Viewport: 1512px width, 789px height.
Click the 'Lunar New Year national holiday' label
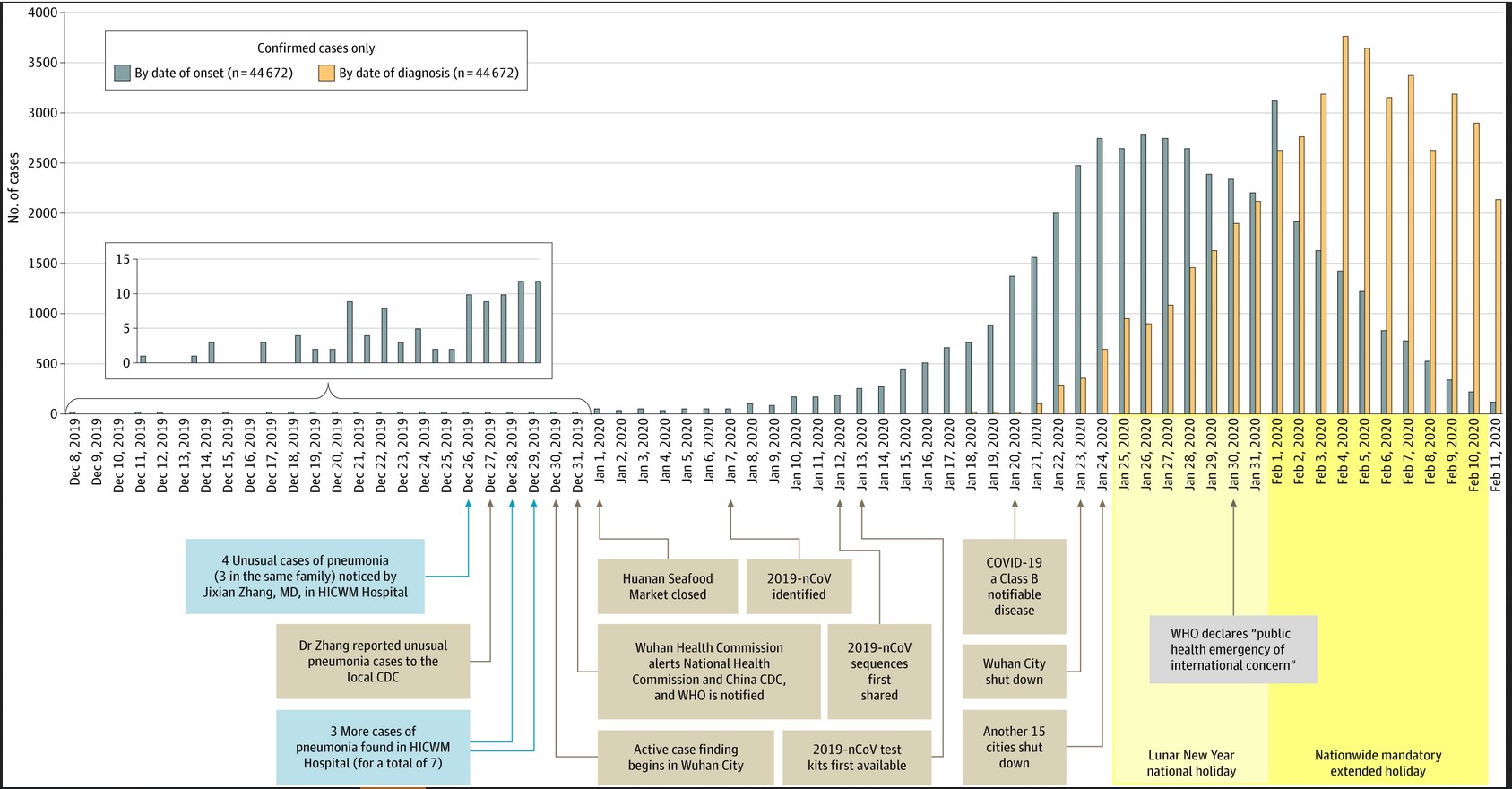[1191, 763]
